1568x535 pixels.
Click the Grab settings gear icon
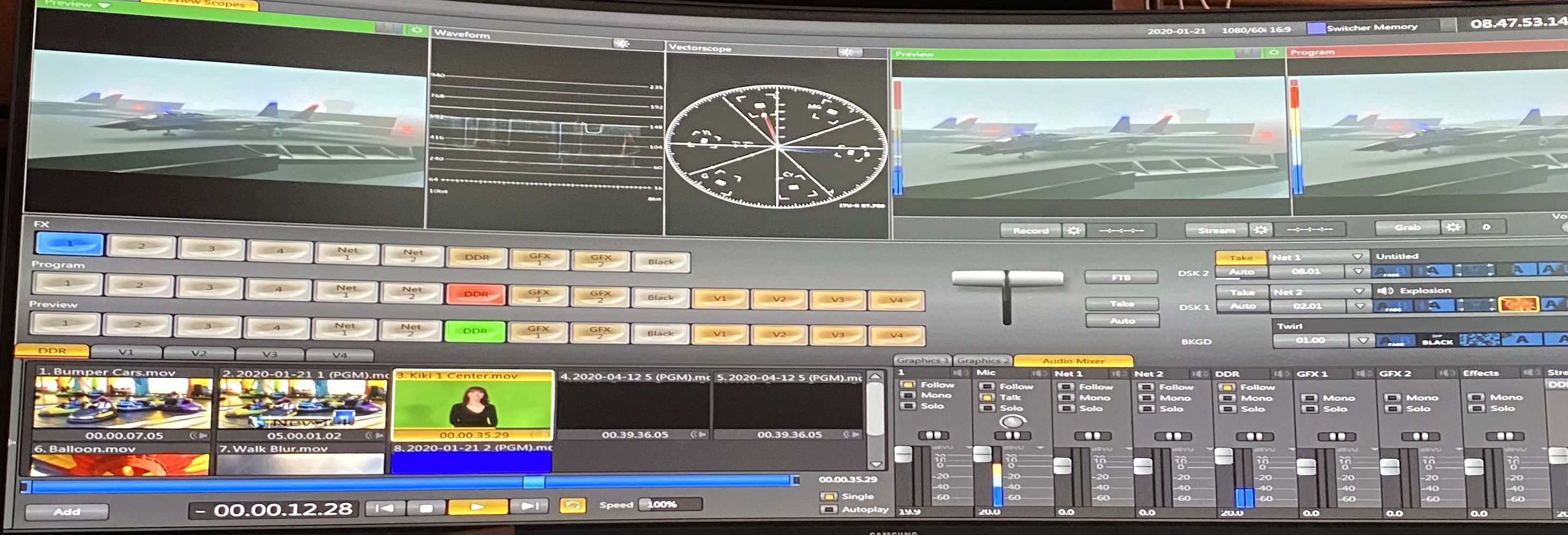pos(1453,227)
